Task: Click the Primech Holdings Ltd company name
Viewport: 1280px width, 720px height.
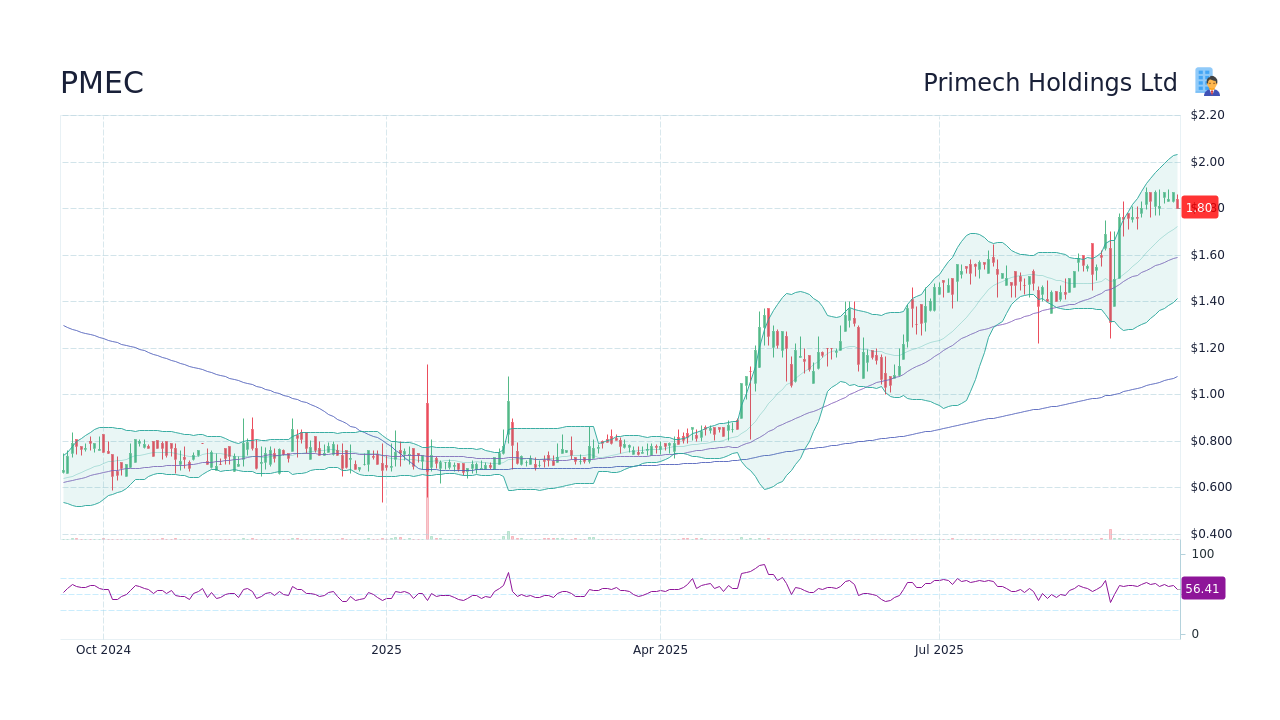Action: coord(1050,82)
